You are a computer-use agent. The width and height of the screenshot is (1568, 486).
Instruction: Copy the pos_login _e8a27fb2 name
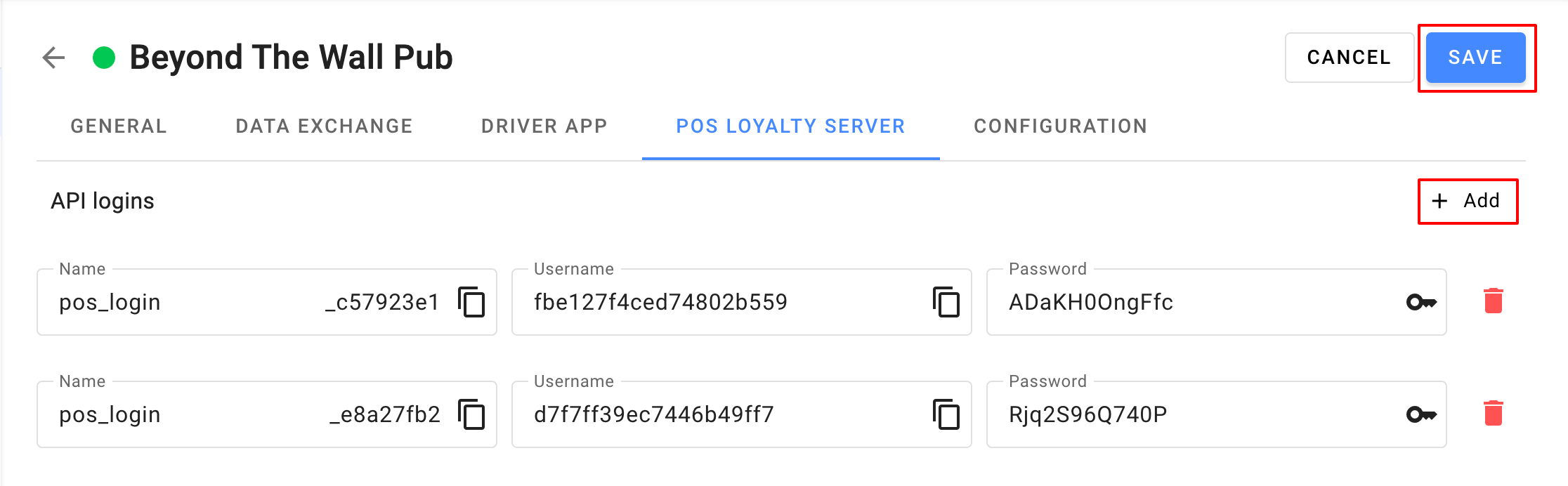[472, 414]
